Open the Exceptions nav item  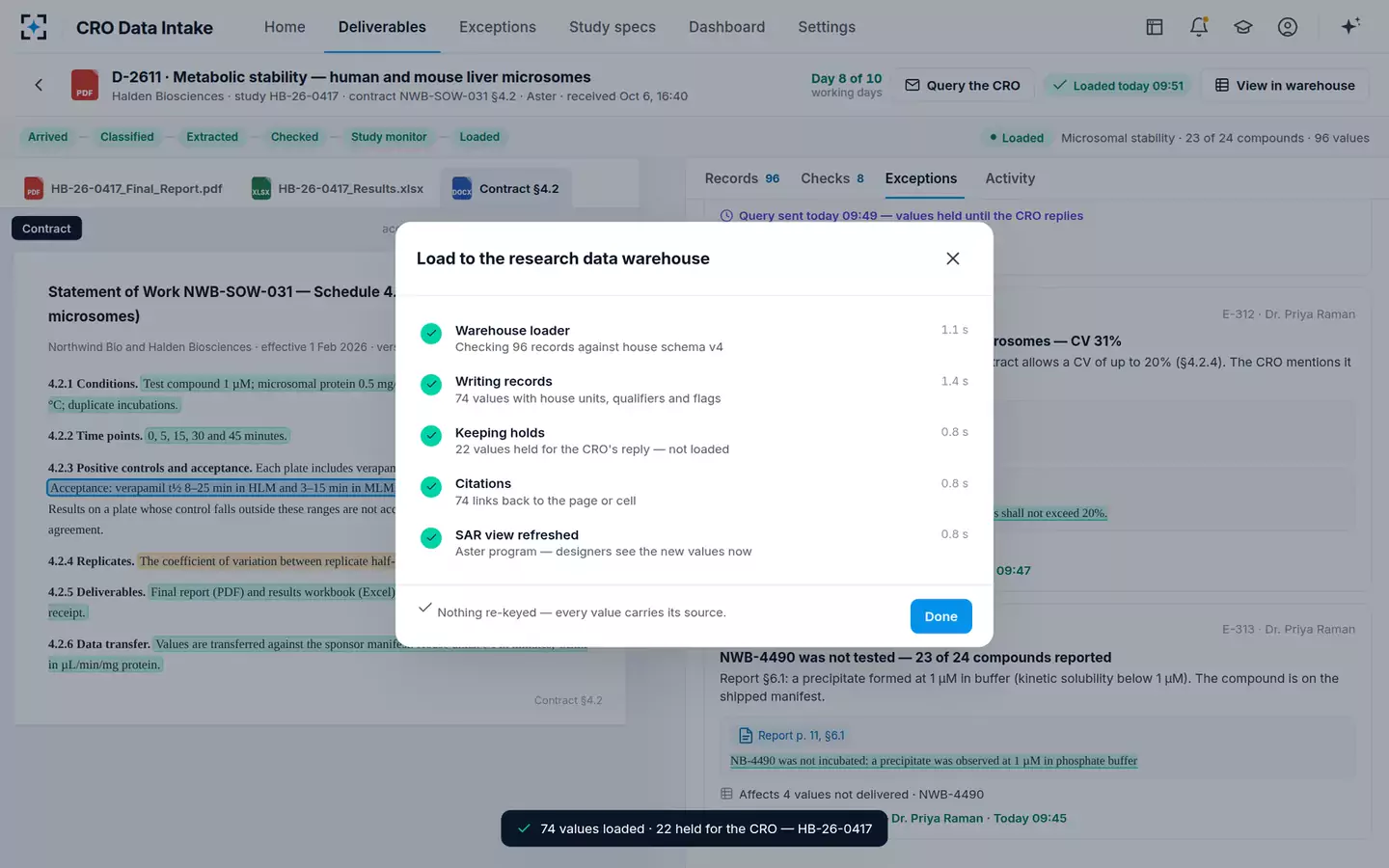tap(498, 27)
